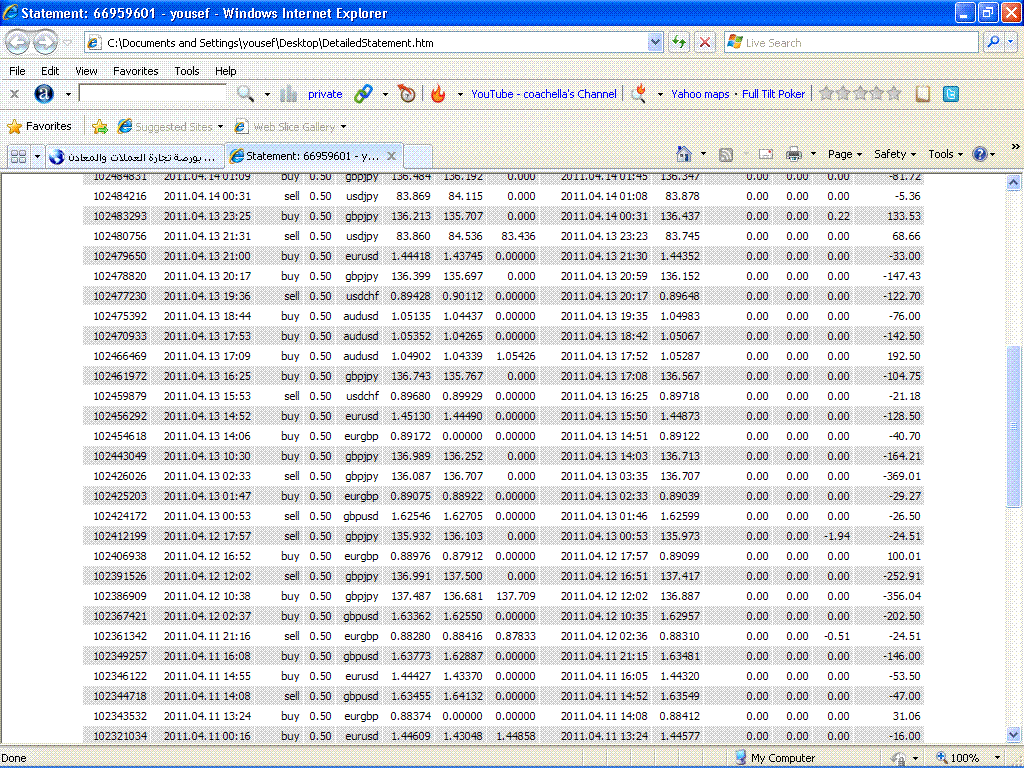Click the stopwatch icon on the toolbar
Screen dimensions: 1024x768
coord(406,94)
